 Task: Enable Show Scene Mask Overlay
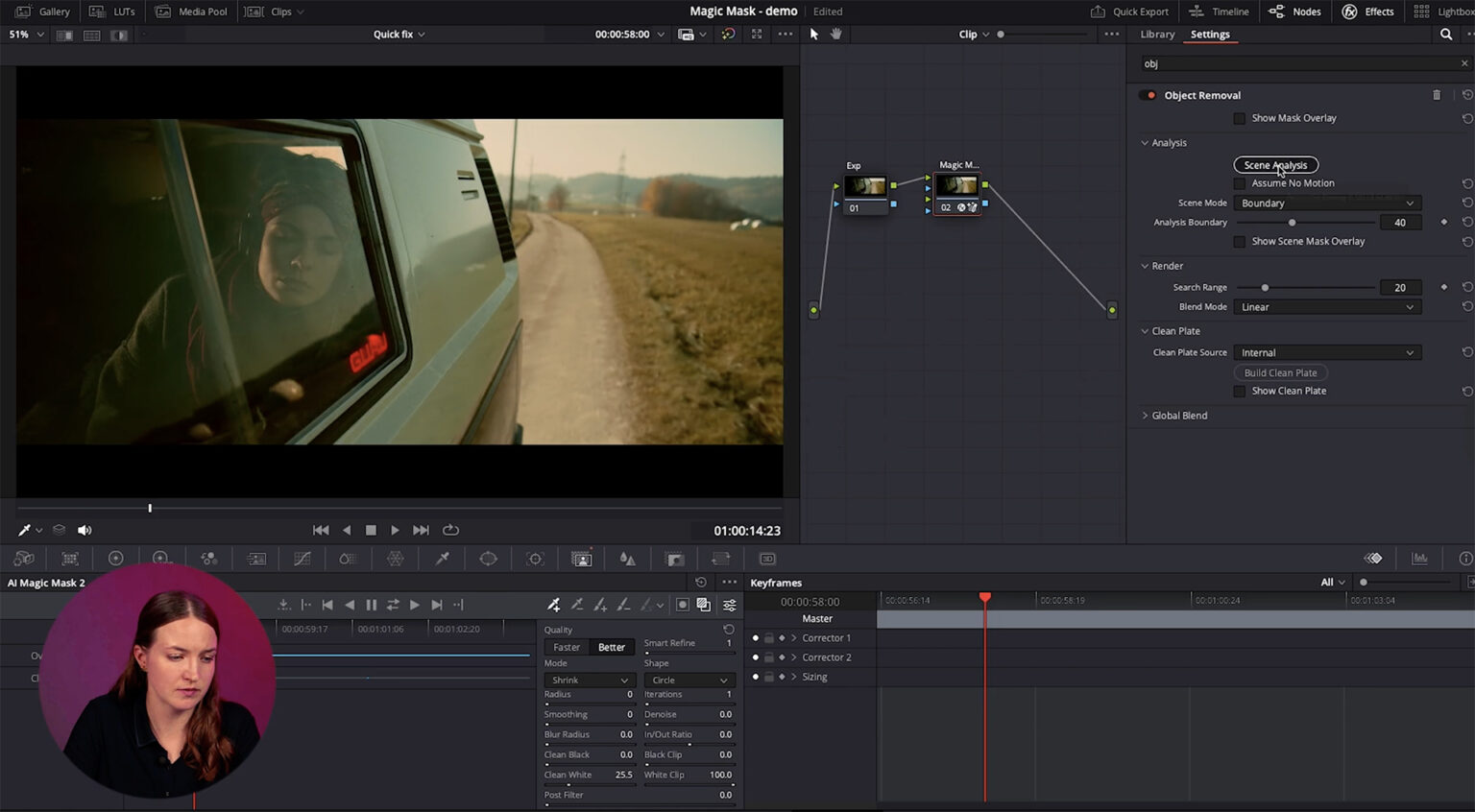point(1239,242)
